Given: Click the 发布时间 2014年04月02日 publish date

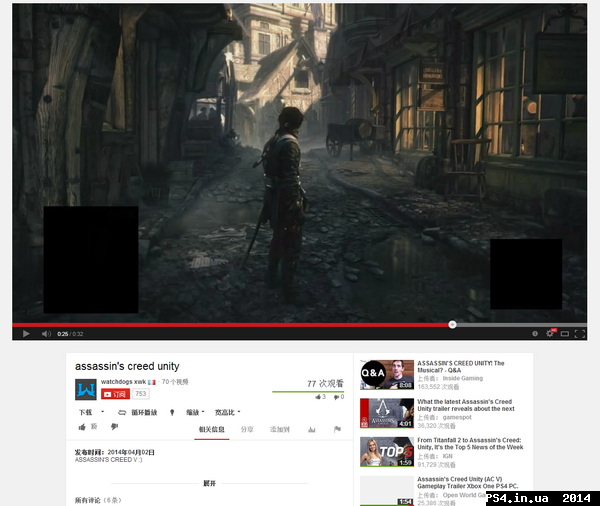Looking at the screenshot, I should pos(114,452).
